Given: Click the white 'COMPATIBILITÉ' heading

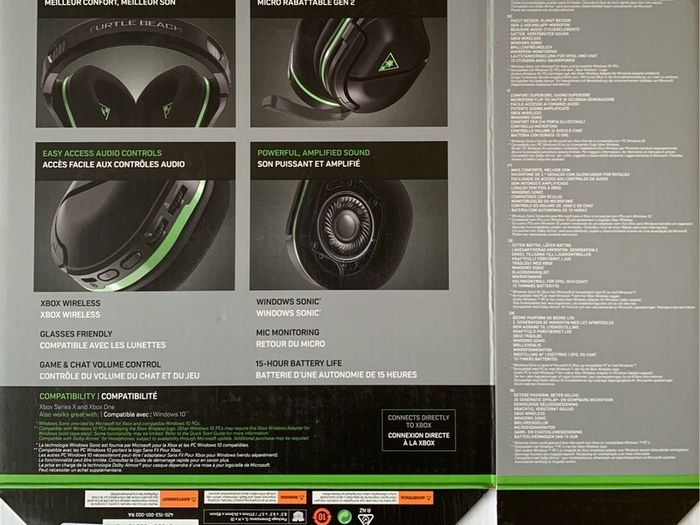Looking at the screenshot, I should (x=129, y=396).
